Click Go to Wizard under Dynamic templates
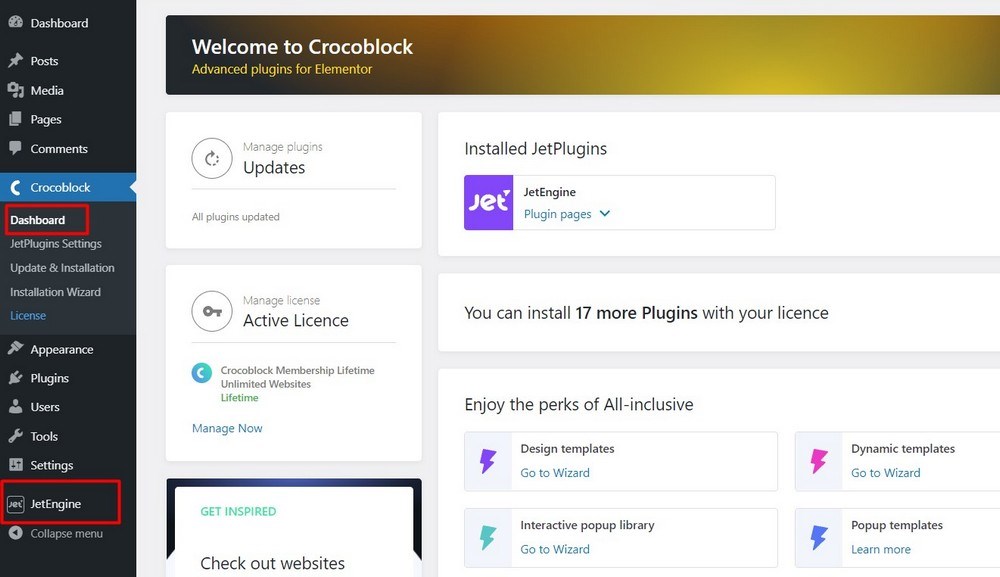This screenshot has height=577, width=1000. pyautogui.click(x=886, y=473)
